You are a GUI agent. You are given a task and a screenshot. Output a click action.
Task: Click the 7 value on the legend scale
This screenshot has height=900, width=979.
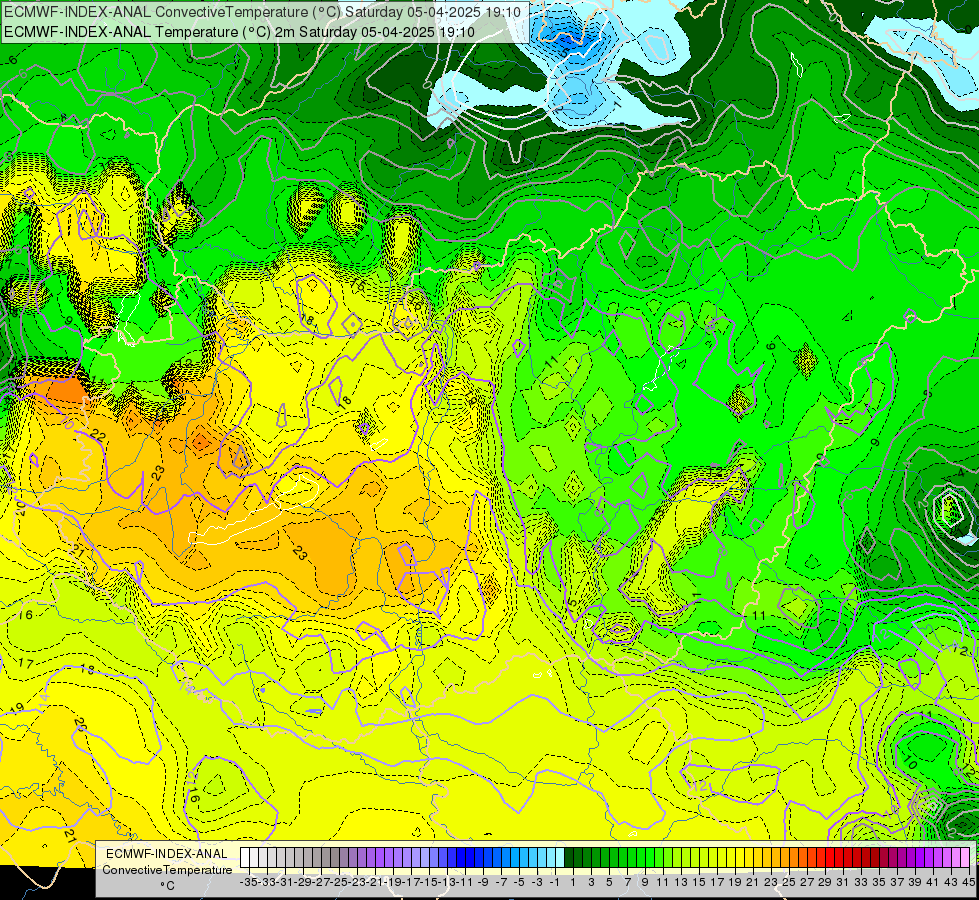[627, 882]
